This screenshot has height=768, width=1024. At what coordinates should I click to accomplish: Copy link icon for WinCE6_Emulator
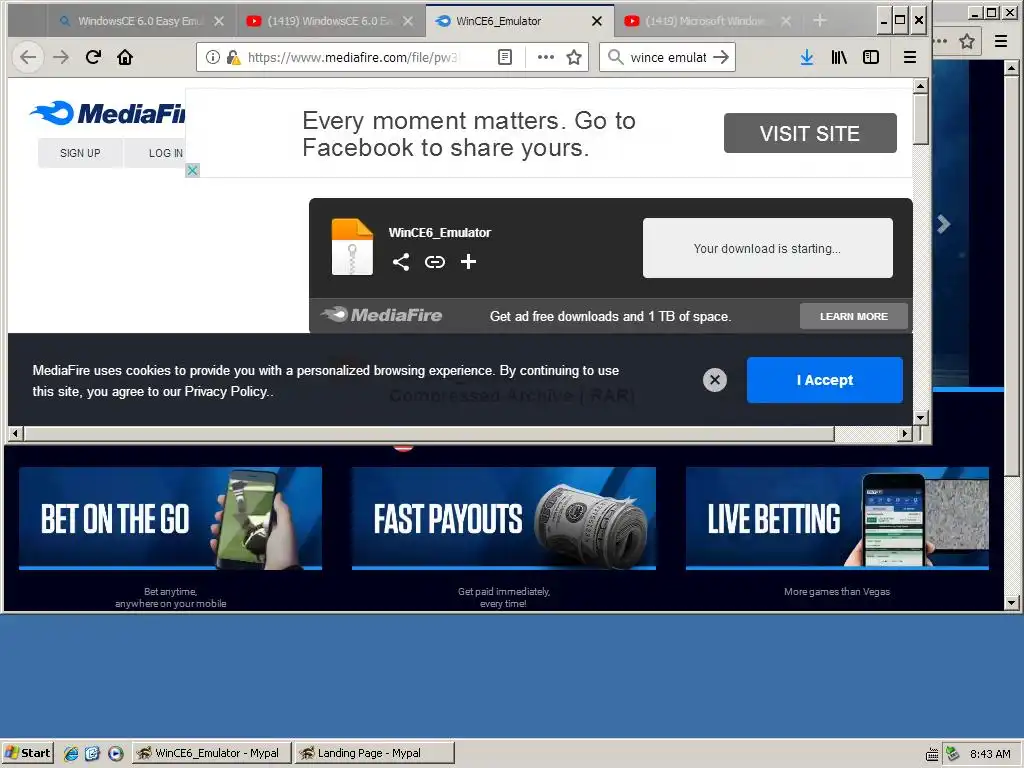[435, 262]
